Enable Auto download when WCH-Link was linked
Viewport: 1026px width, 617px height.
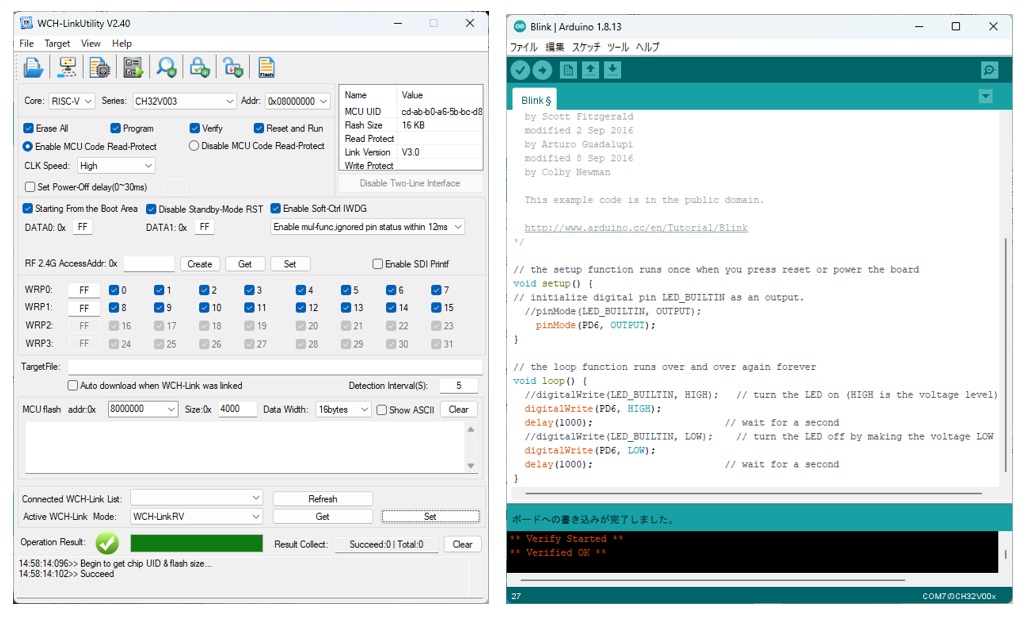point(73,386)
